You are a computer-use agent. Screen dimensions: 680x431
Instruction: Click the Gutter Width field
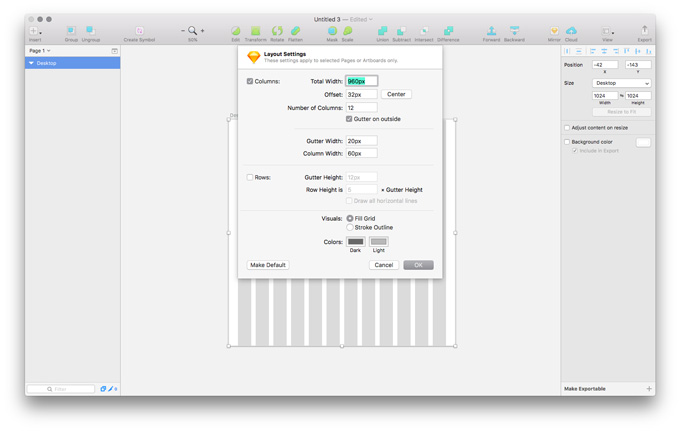[x=362, y=141]
